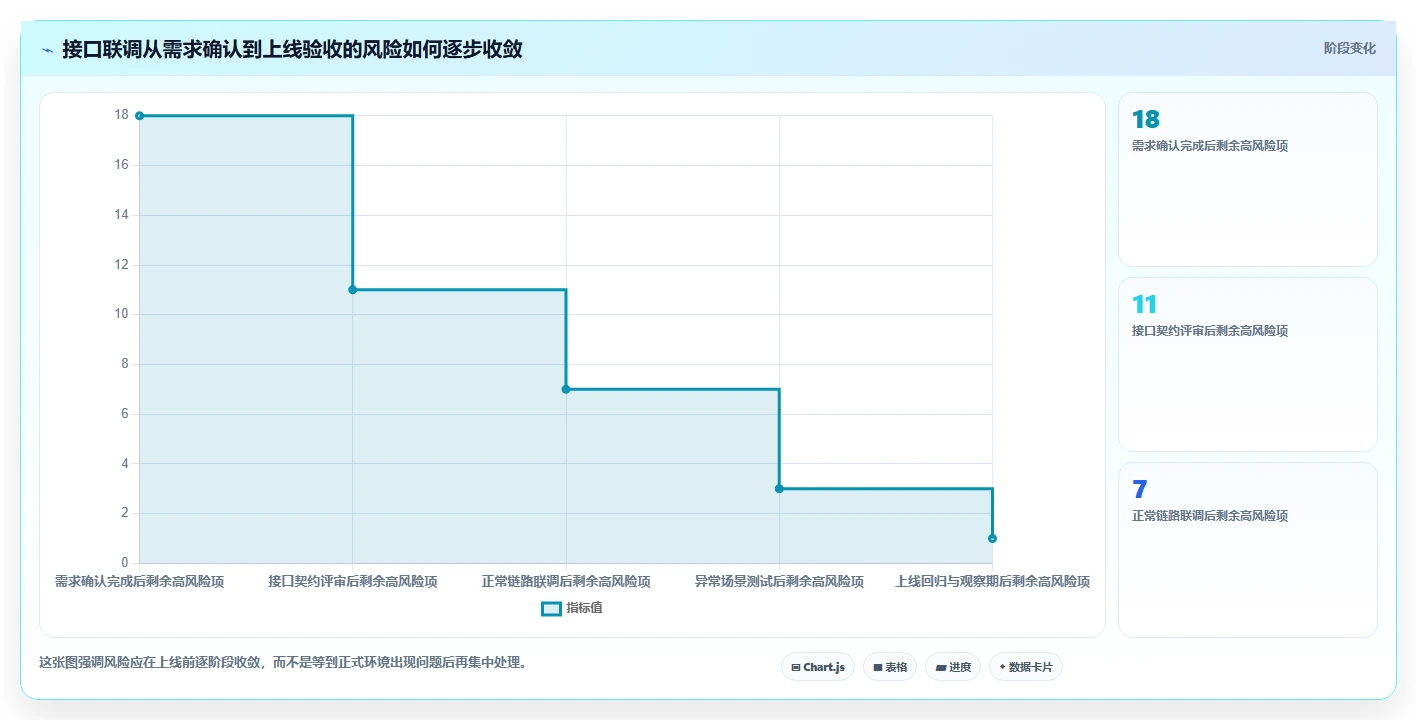The height and width of the screenshot is (720, 1417).
Task: Click the 进度 tag
Action: tap(952, 667)
